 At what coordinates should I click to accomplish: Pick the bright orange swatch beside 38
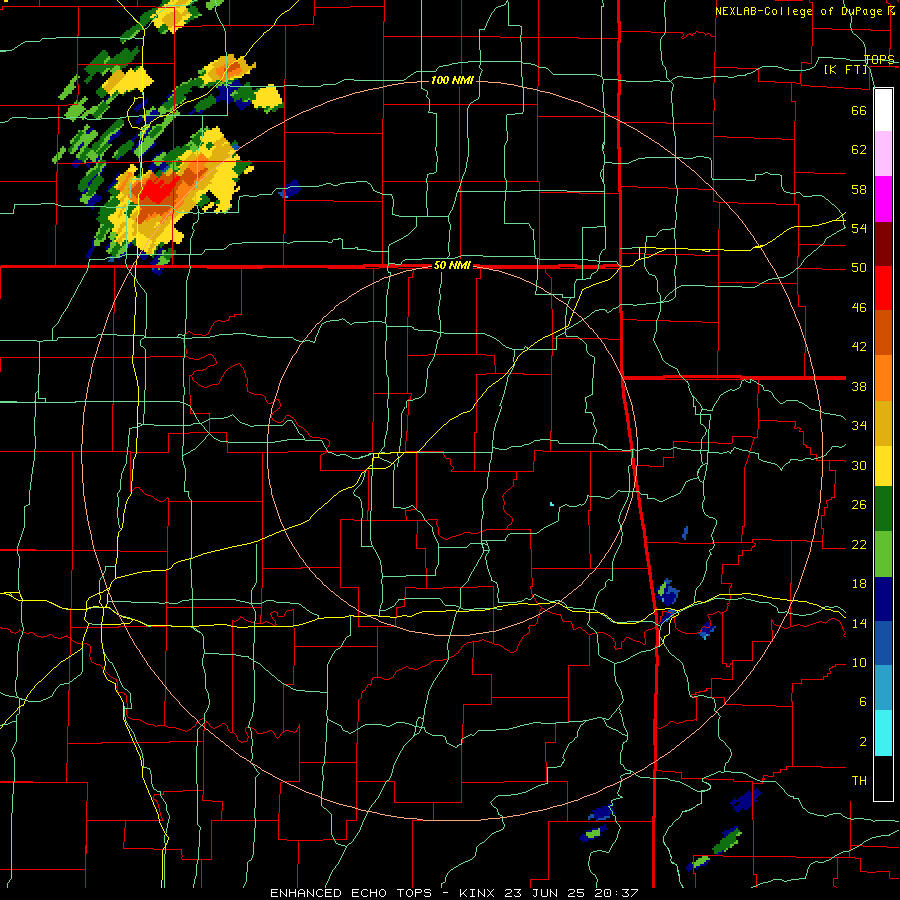click(x=883, y=378)
